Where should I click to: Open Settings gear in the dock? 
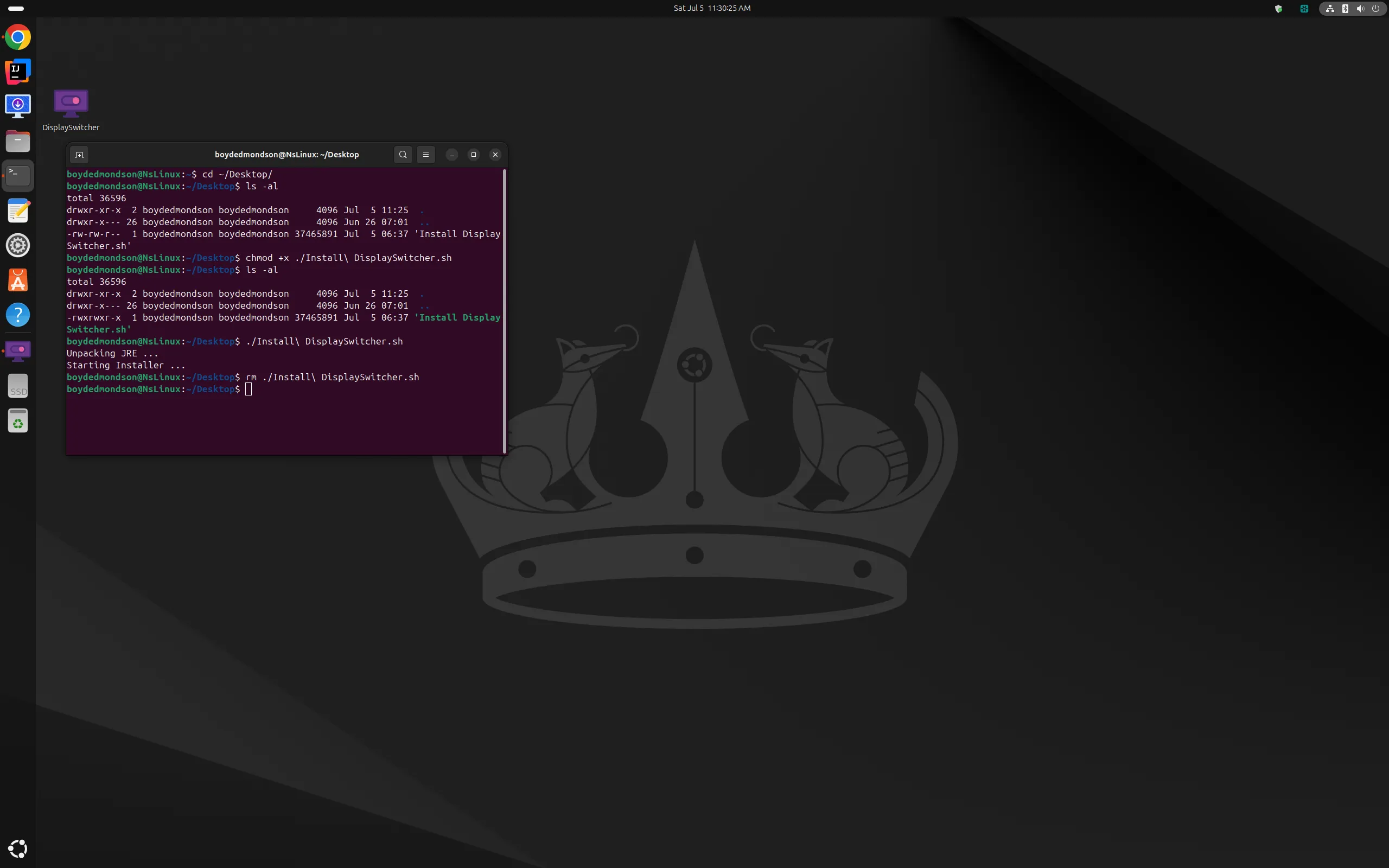[18, 246]
